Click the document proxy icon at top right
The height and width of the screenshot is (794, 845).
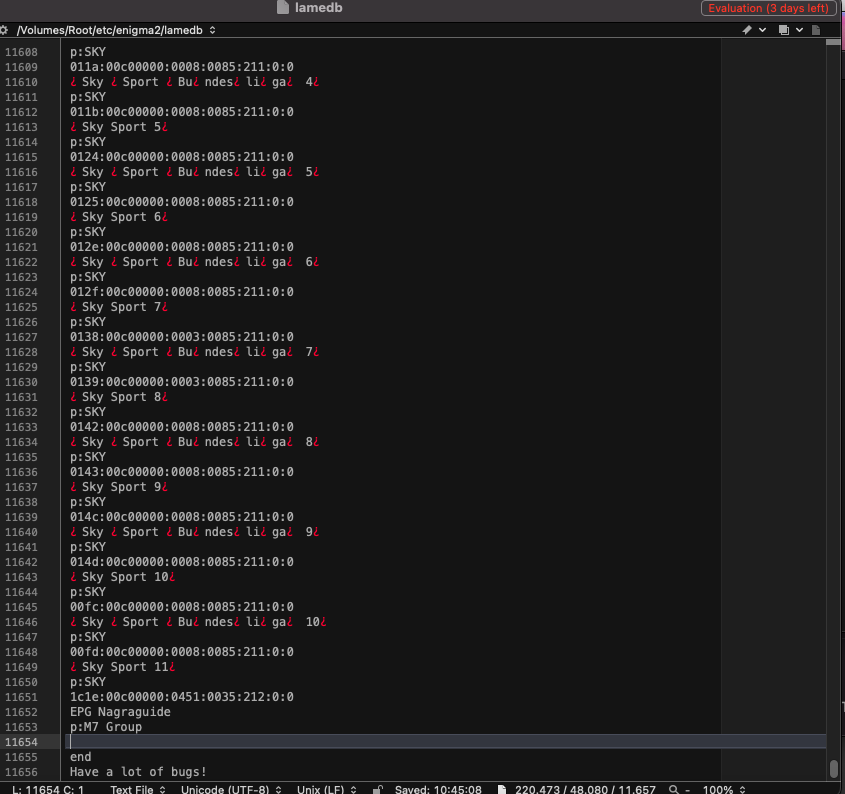[819, 31]
